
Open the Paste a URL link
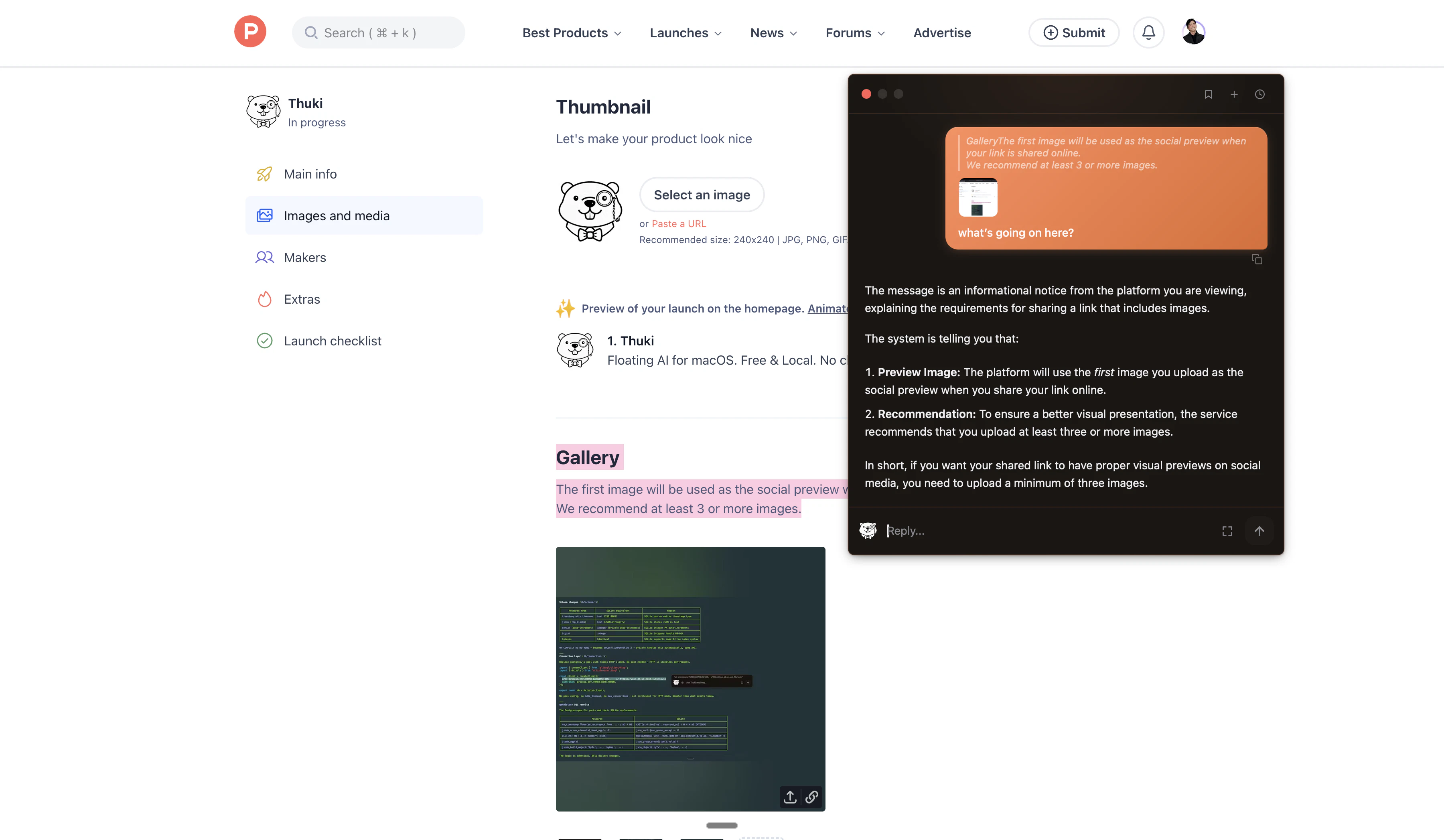coord(679,223)
